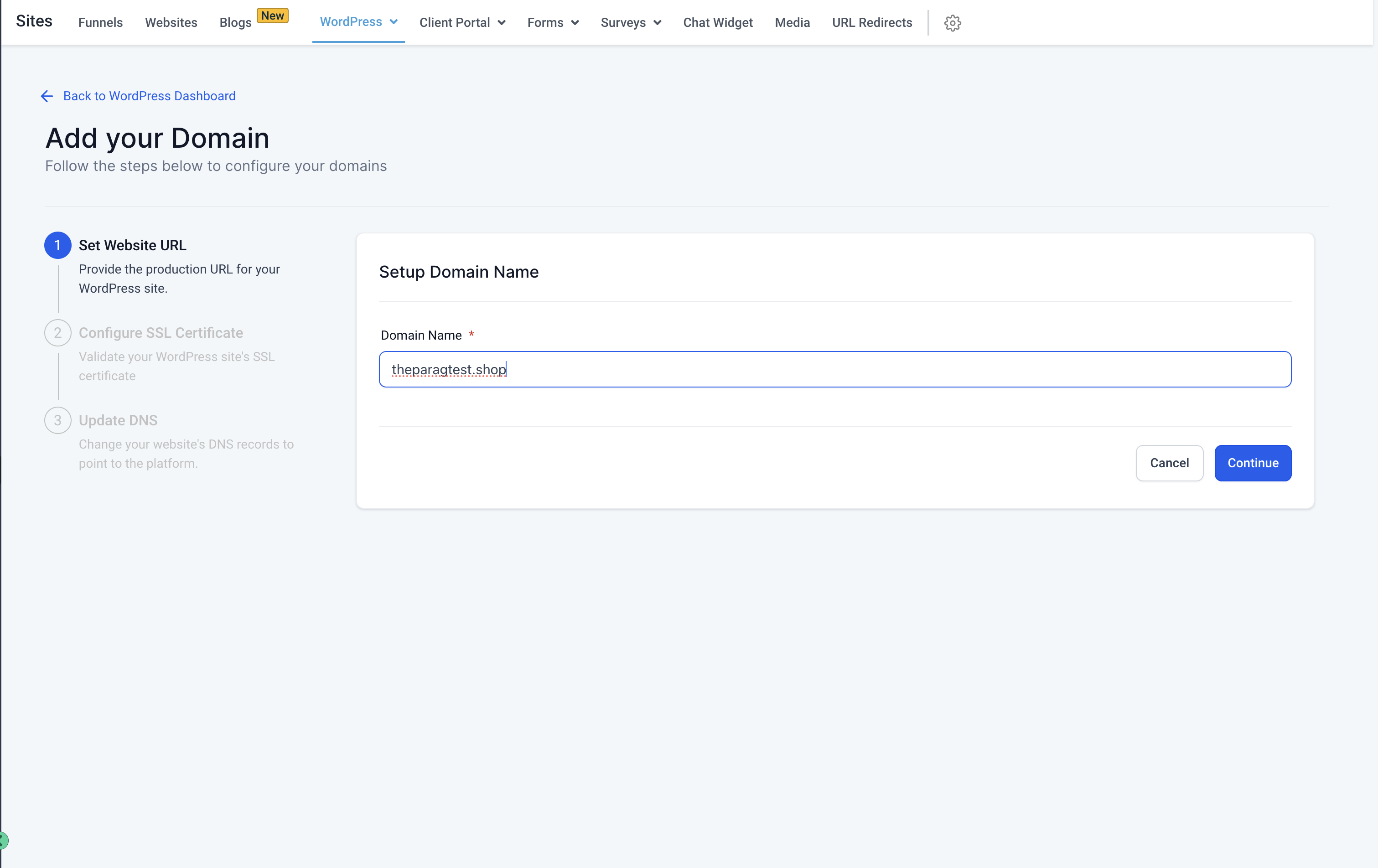Focus the Domain Name input field
Viewport: 1378px width, 868px height.
click(834, 370)
